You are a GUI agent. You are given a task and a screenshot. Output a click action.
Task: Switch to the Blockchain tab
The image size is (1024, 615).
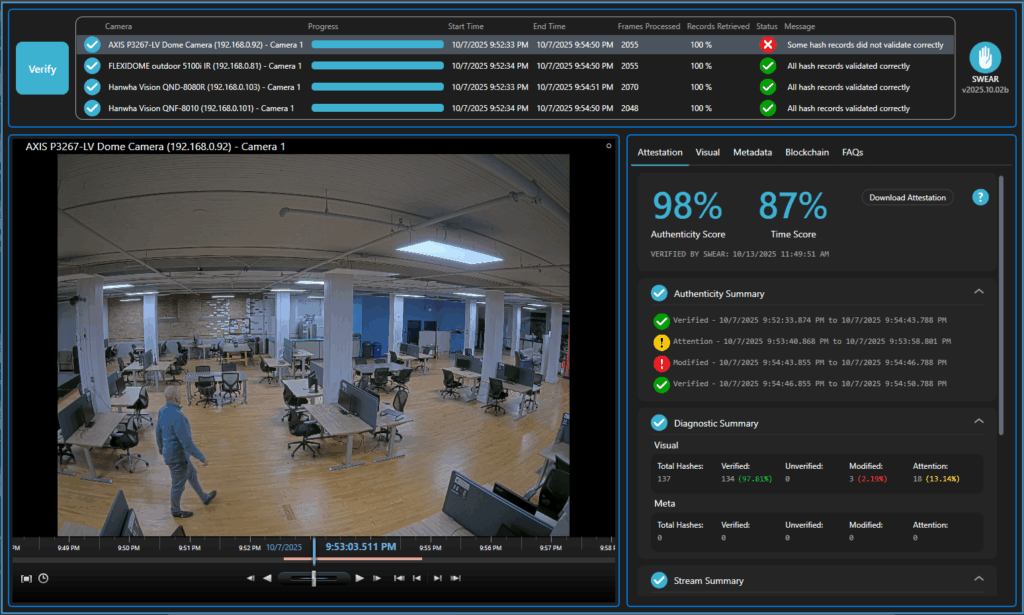tap(806, 153)
